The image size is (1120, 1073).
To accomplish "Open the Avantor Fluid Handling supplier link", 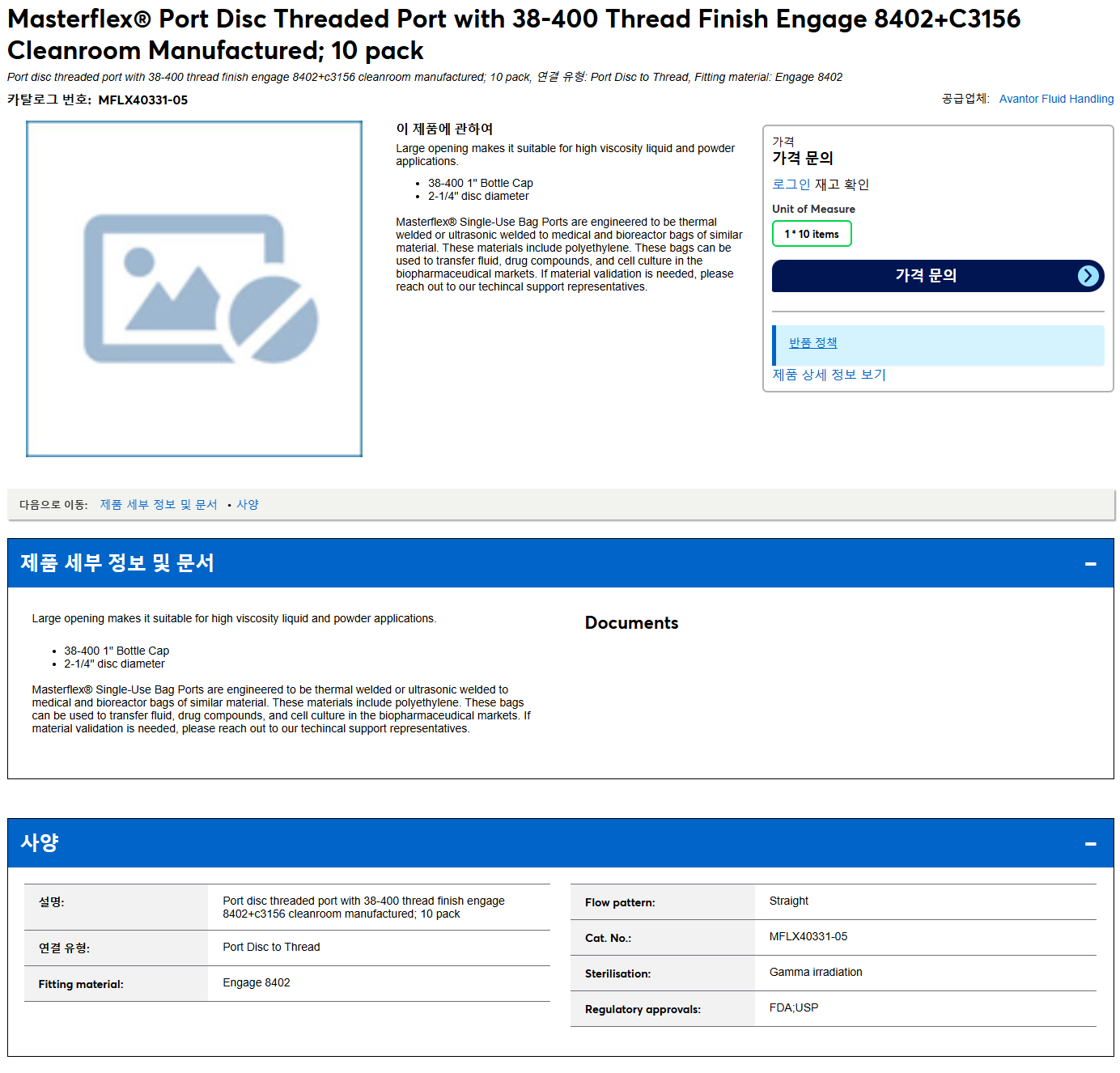I will (x=1056, y=99).
